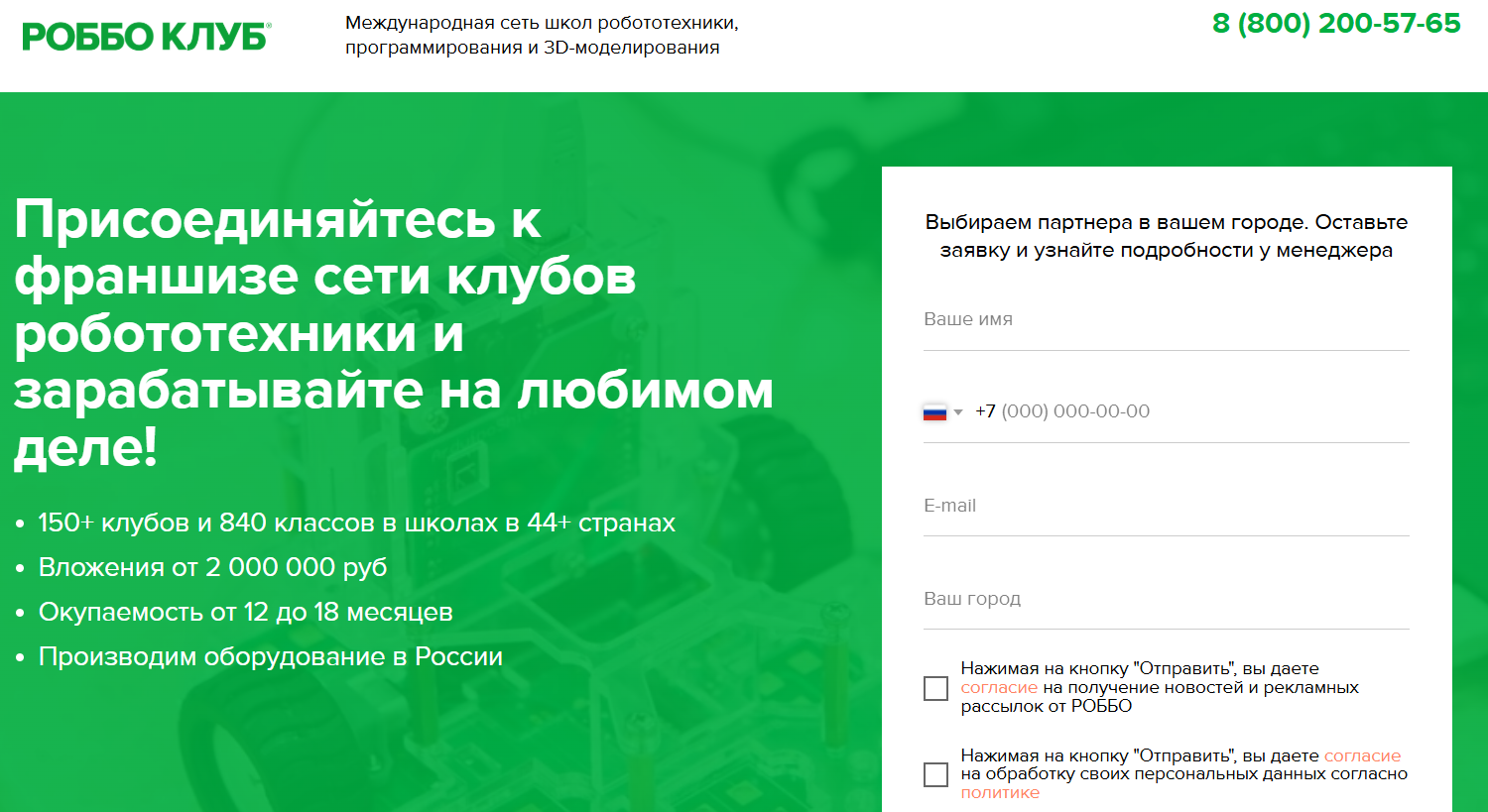1488x812 pixels.
Task: Click bullet Окупаемость от 12 до 18 месяцев
Action: point(245,612)
